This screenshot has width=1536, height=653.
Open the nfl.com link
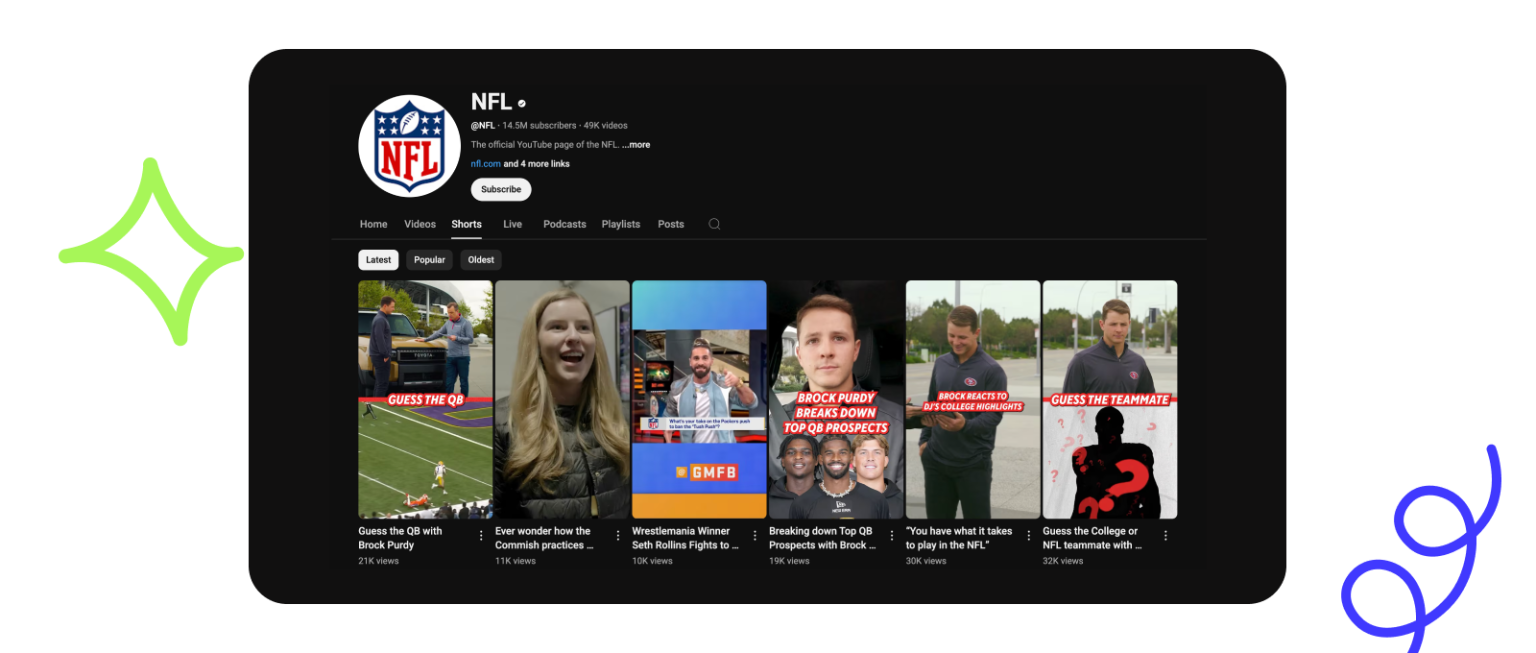click(x=484, y=163)
